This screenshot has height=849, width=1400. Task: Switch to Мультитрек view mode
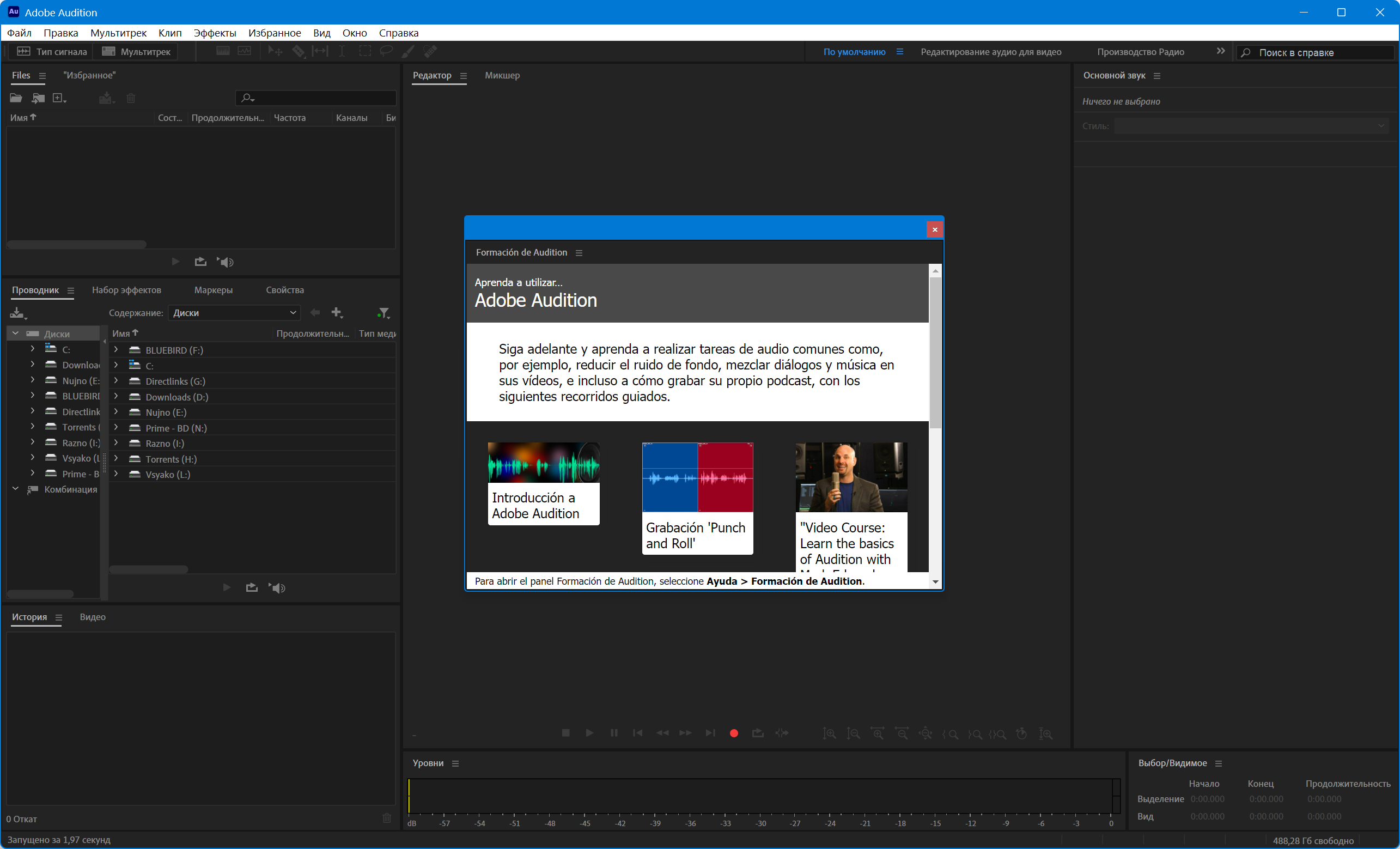coord(136,52)
